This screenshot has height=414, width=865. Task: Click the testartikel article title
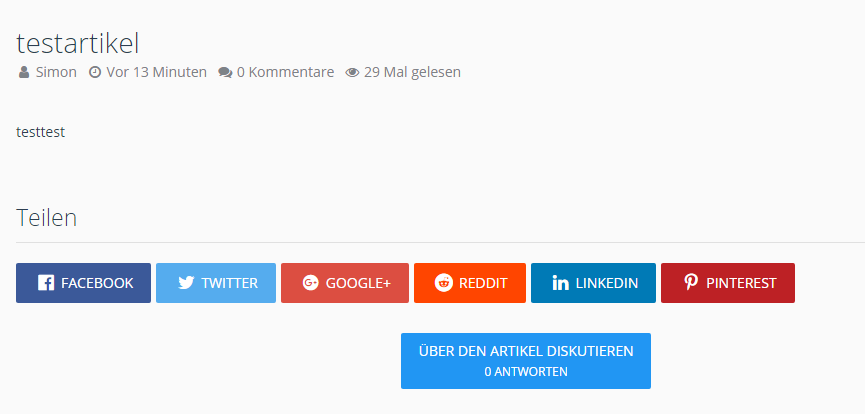point(78,43)
